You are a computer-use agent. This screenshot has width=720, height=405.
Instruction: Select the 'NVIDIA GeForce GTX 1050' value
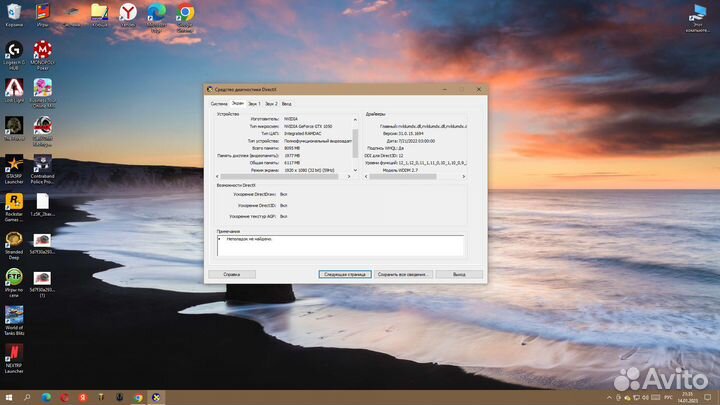(x=308, y=126)
